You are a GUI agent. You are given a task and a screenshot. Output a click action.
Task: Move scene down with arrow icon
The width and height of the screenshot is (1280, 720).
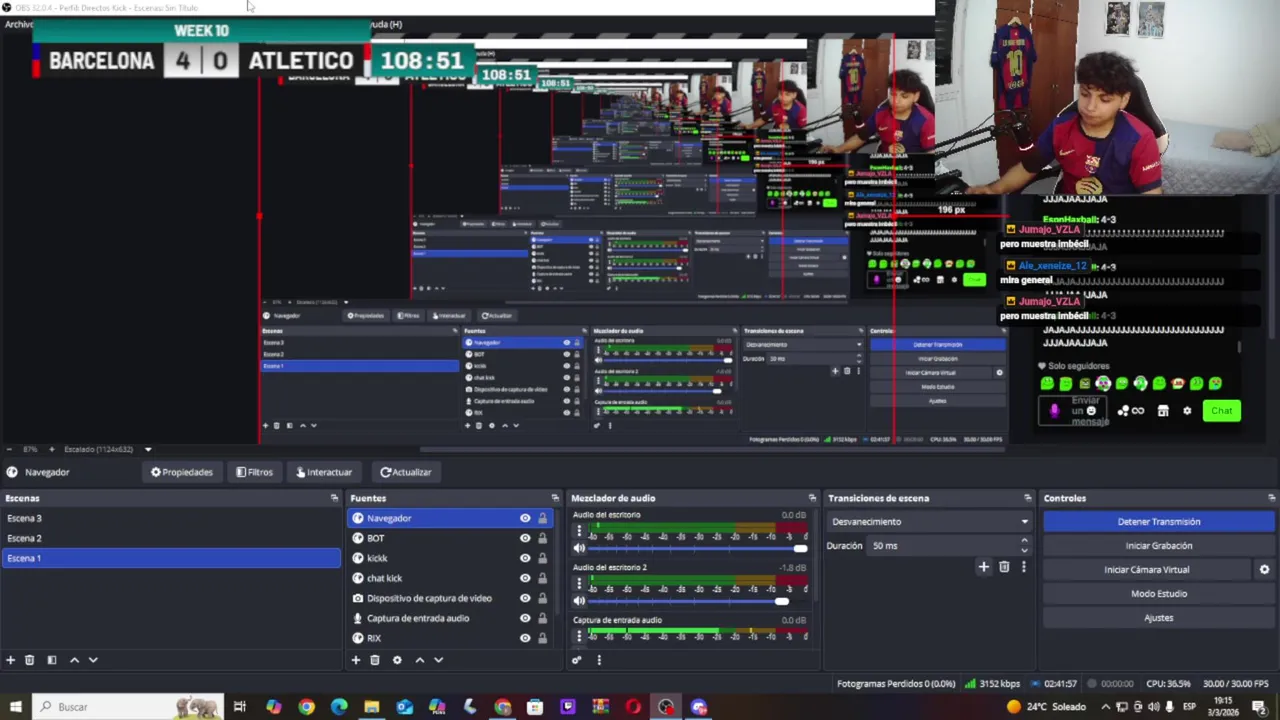coord(93,660)
